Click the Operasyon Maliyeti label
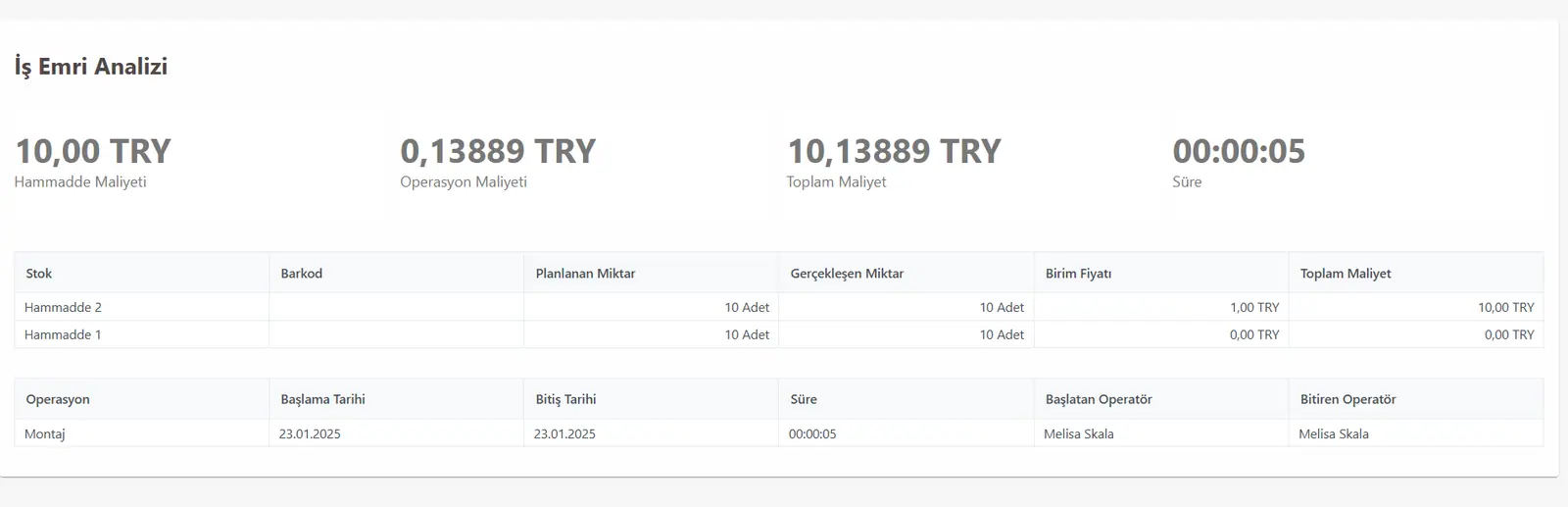 point(464,181)
